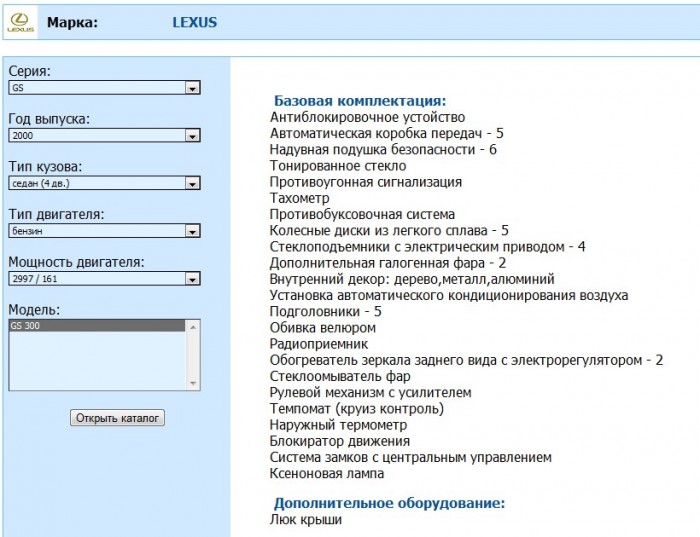
Task: Click the Дополнительное оборудование heading
Action: coord(389,503)
